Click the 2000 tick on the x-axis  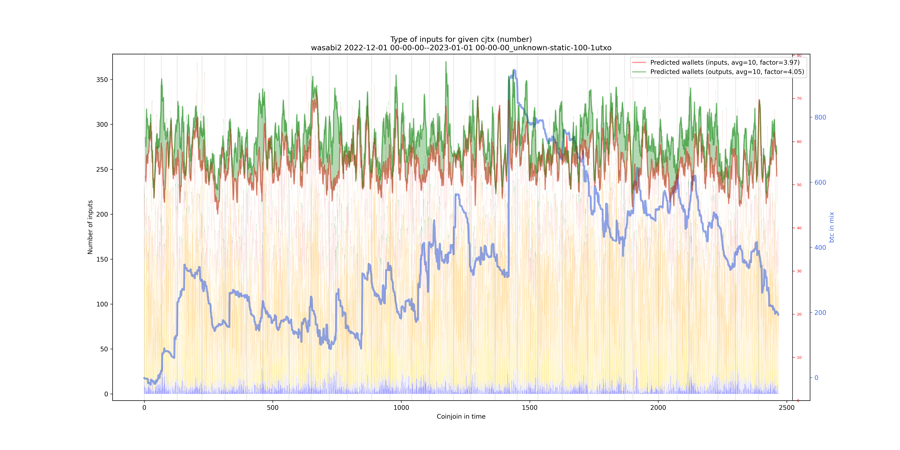(658, 408)
